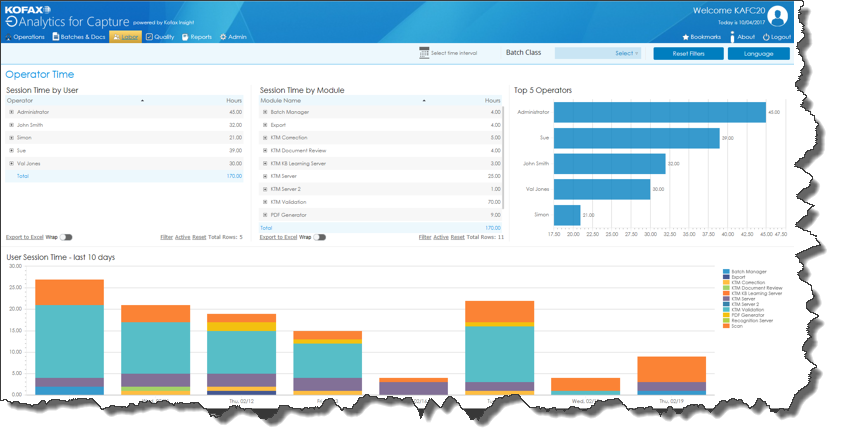Expand the Sue operator row
Viewport: 841px width, 441px height.
(11, 151)
